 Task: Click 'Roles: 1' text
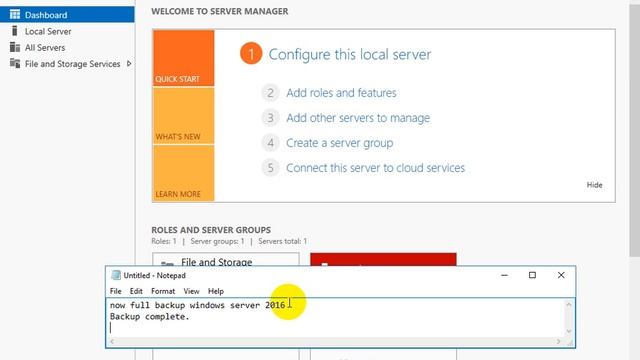coord(164,241)
